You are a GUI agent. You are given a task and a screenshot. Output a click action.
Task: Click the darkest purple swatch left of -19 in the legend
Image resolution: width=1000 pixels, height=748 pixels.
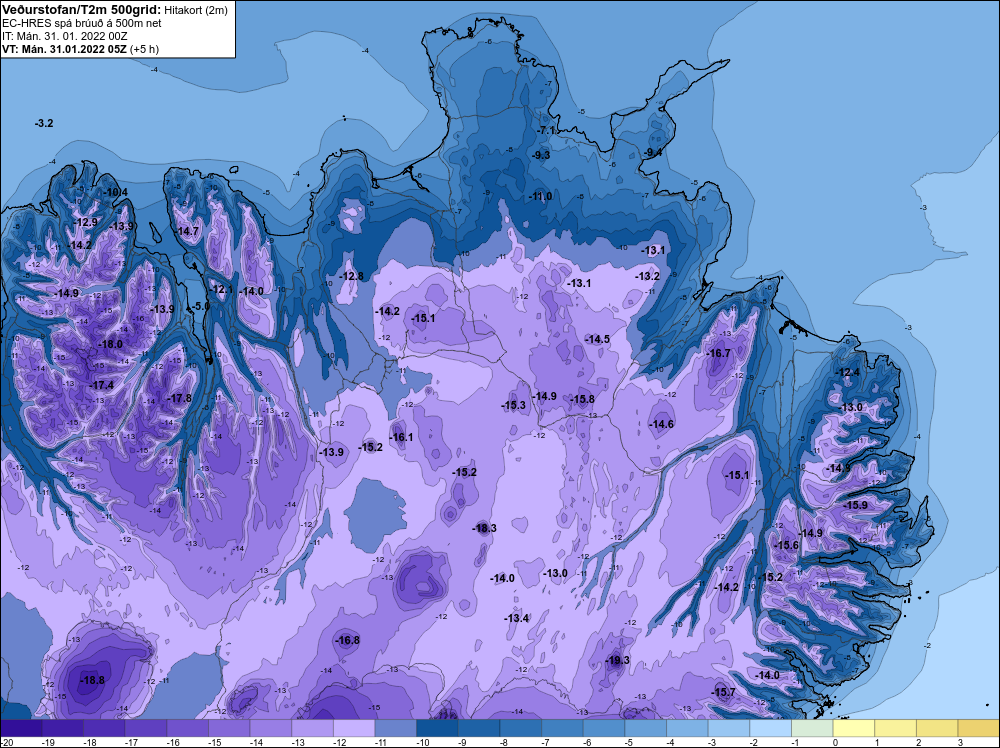(21, 728)
